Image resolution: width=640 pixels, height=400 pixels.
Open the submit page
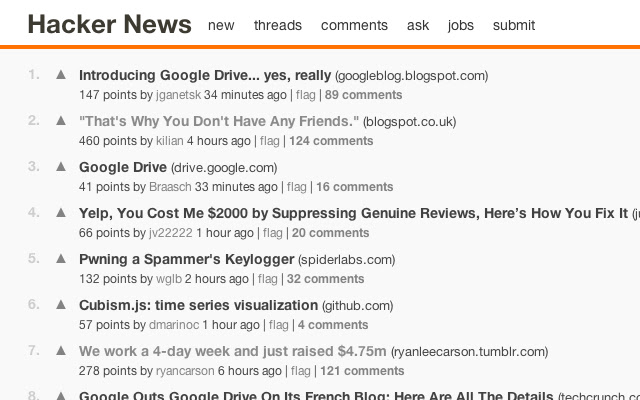(513, 25)
